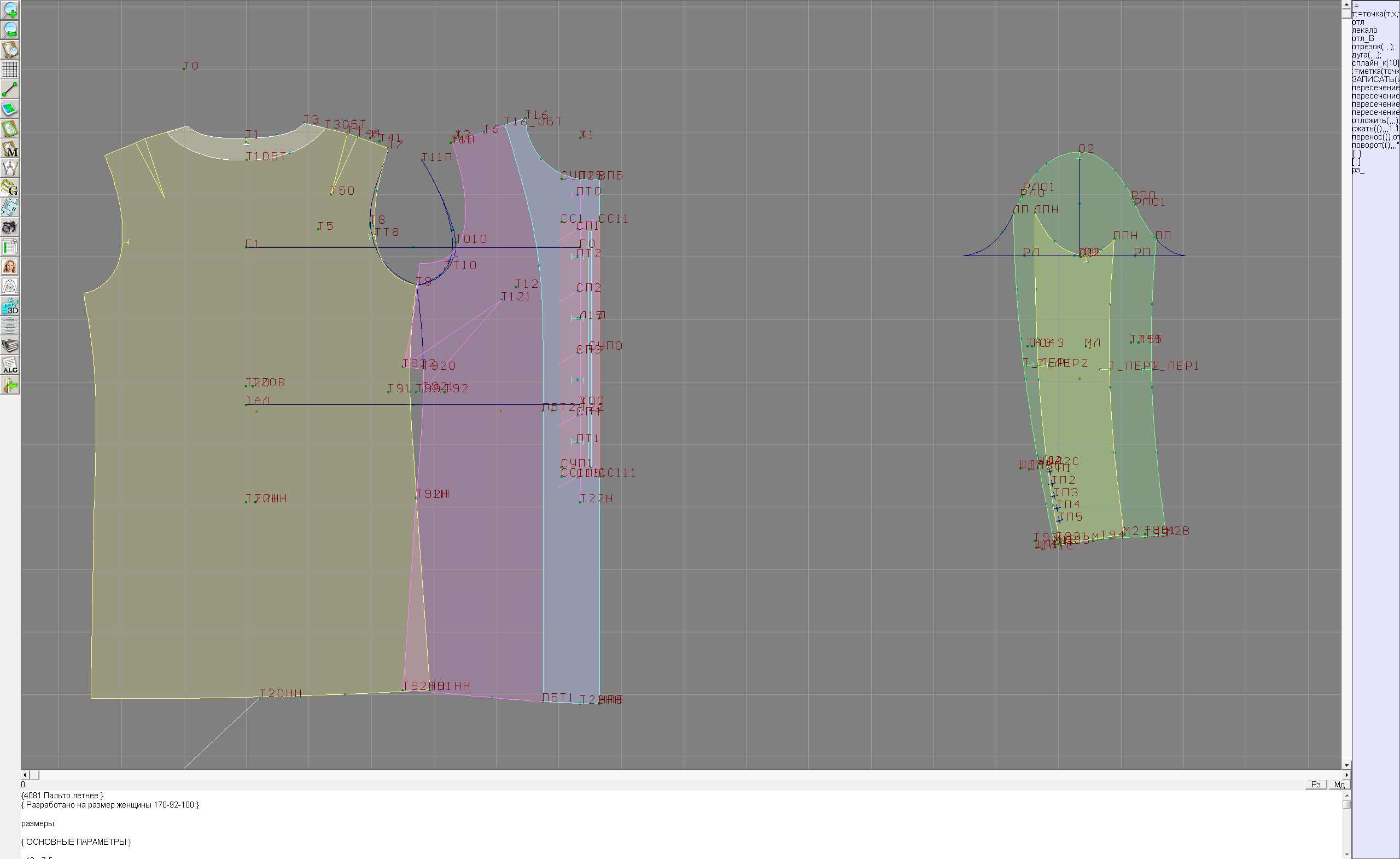This screenshot has width=1400, height=859.
Task: Click the horizontal scrollbar left arrow
Action: 25,775
